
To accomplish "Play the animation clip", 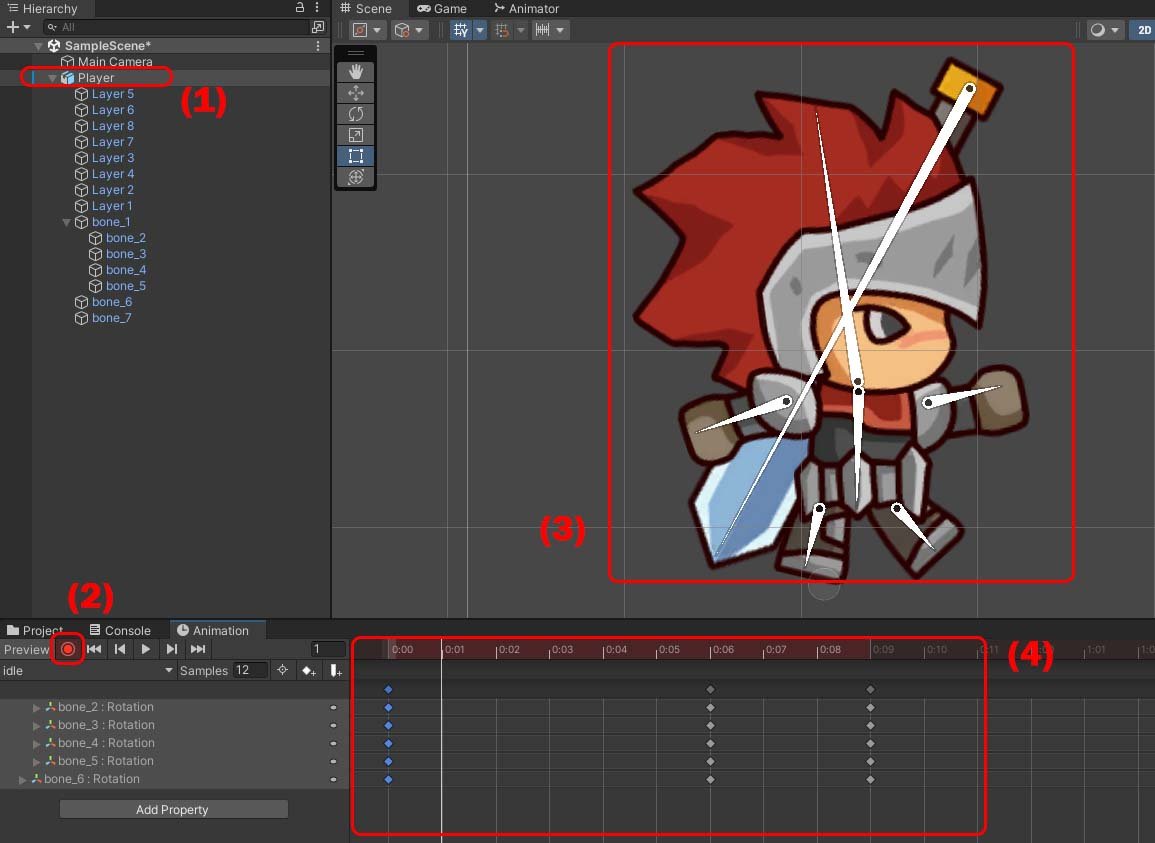I will (146, 650).
